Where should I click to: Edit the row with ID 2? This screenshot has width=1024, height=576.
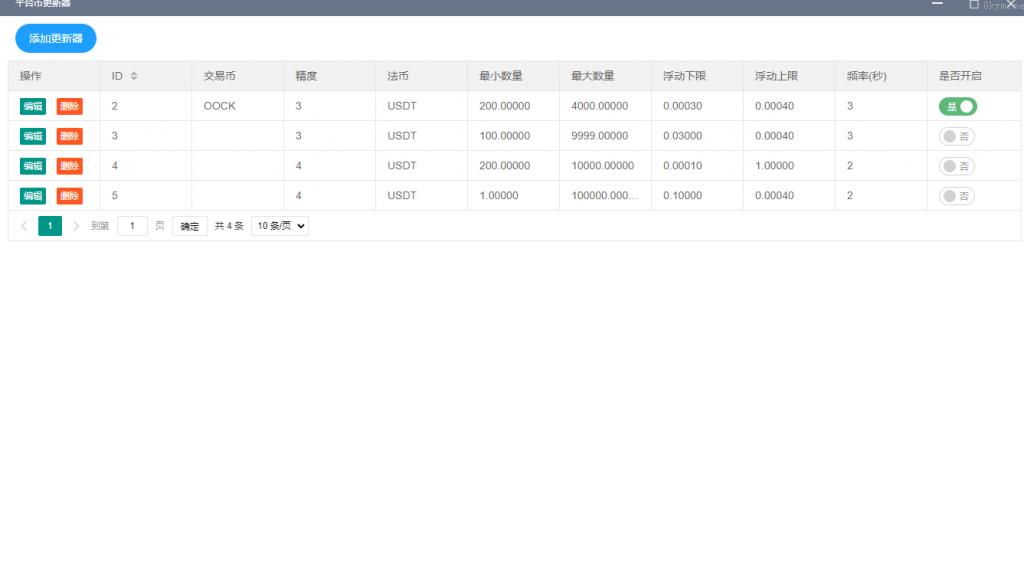[33, 106]
